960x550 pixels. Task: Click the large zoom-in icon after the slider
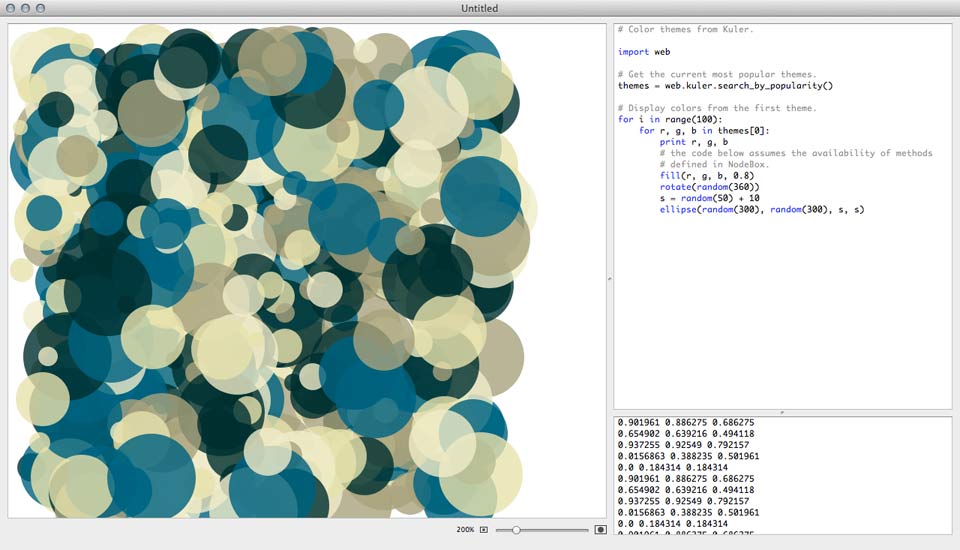(601, 530)
